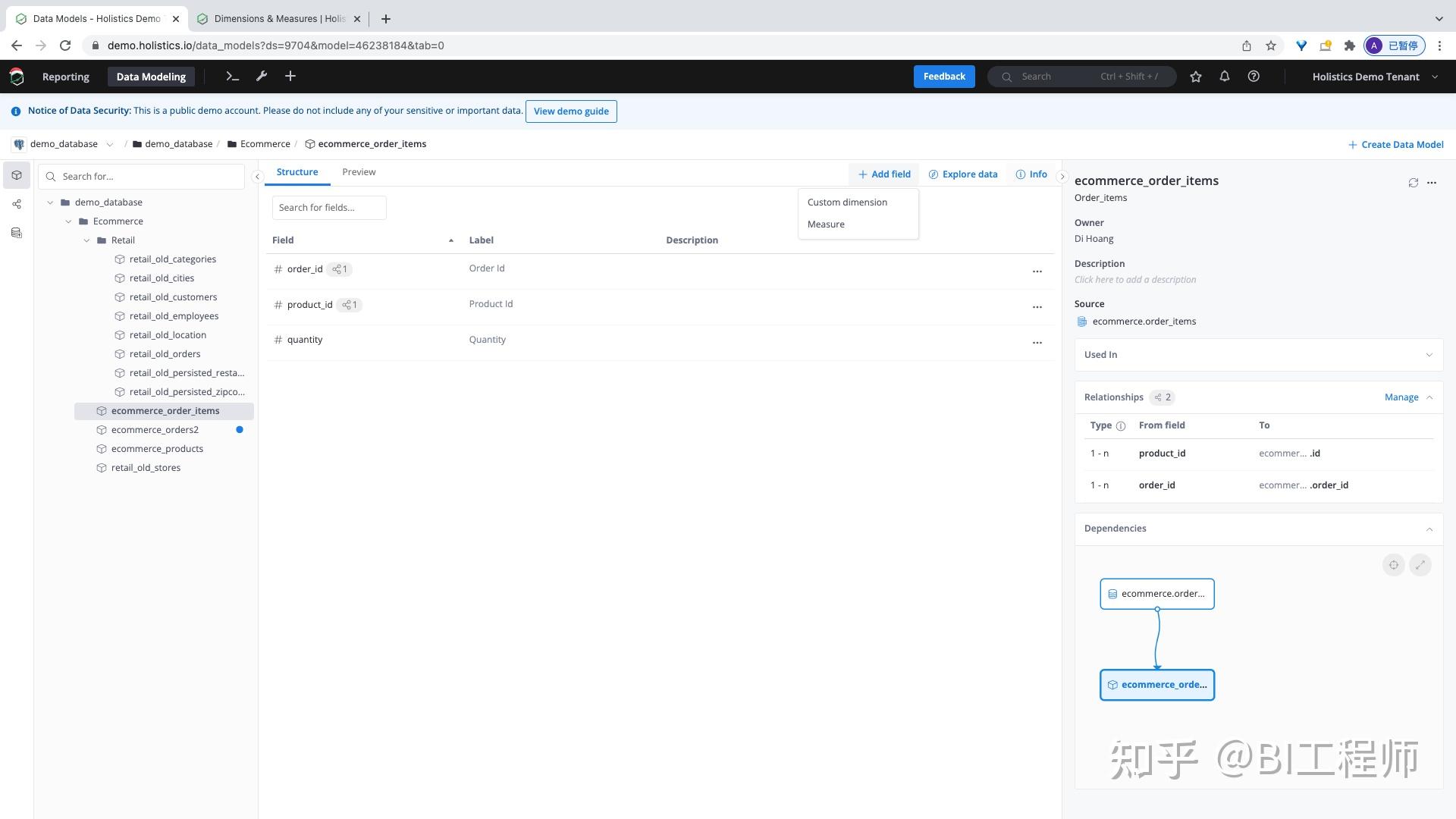Recenter the dependencies graph view
This screenshot has height=819, width=1456.
point(1393,565)
